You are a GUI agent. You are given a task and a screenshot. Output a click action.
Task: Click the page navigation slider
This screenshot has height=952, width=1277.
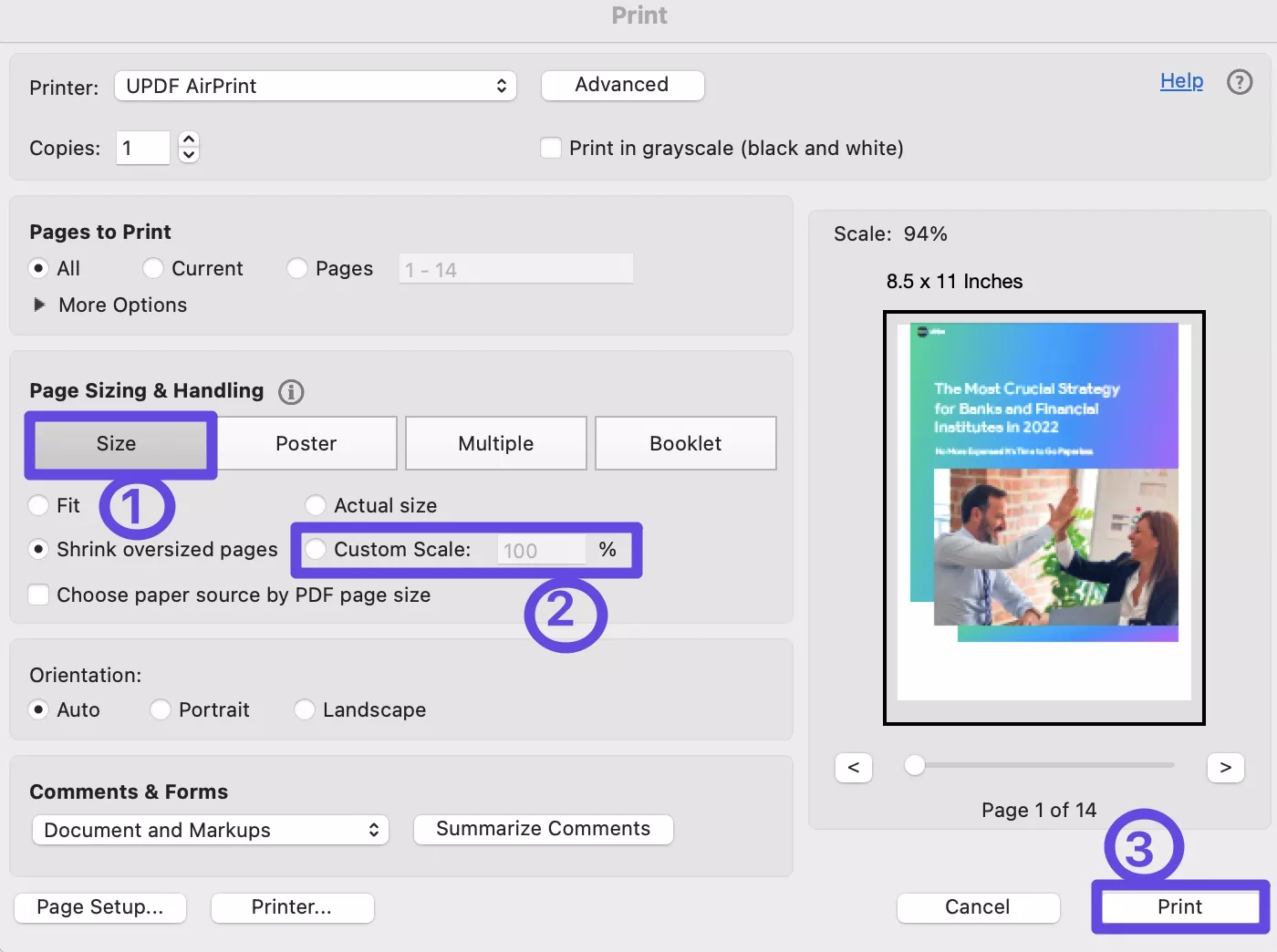click(915, 766)
